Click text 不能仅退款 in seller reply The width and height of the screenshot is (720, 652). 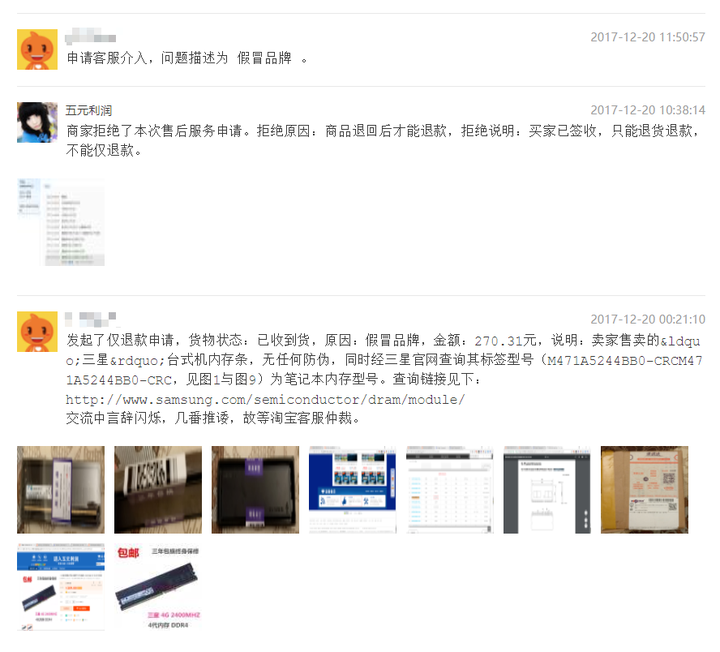pyautogui.click(x=100, y=150)
